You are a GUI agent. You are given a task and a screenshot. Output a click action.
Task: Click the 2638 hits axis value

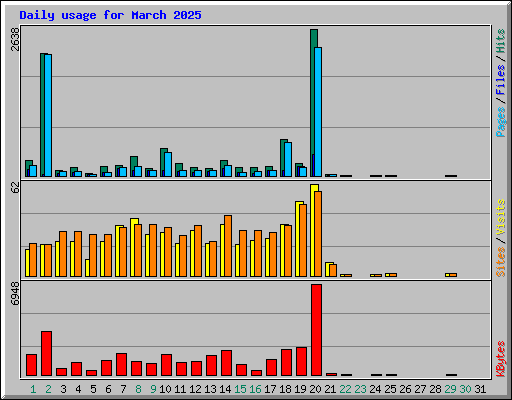[15, 39]
